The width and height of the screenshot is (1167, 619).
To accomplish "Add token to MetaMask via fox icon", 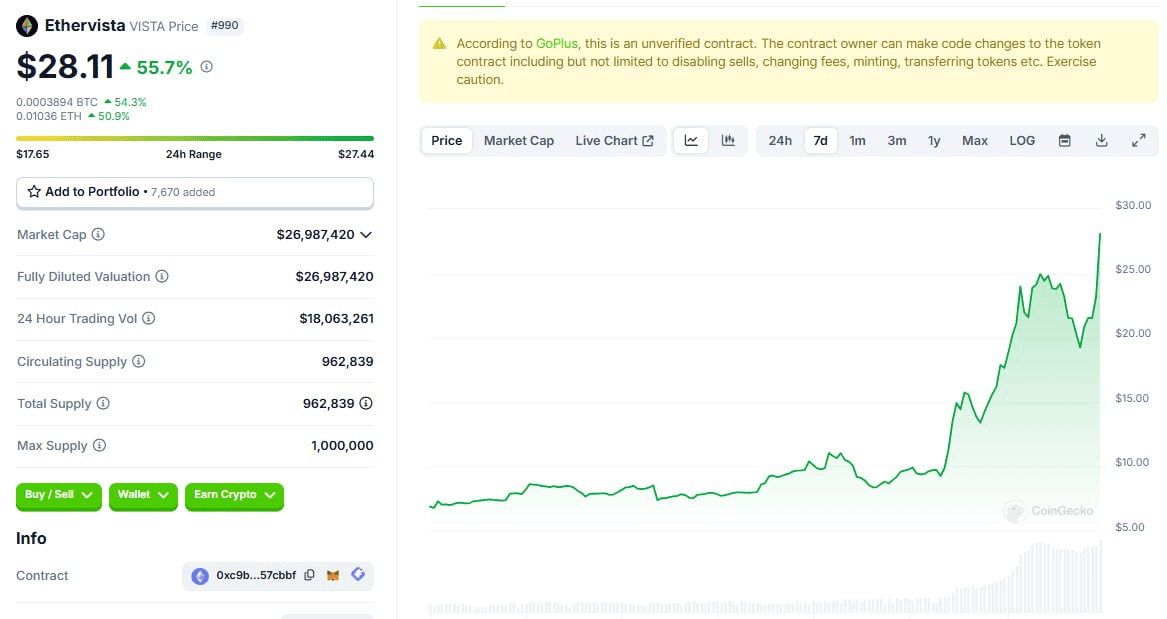I will (333, 575).
